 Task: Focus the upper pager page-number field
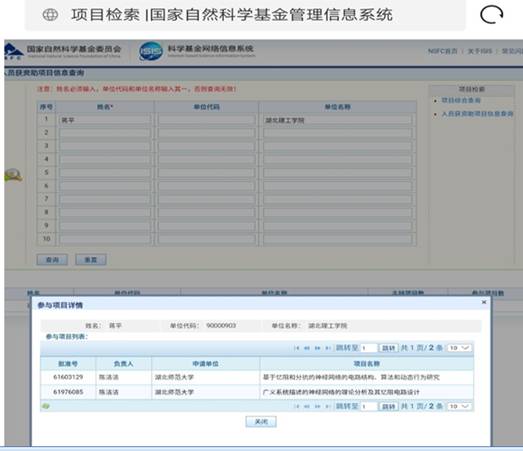pyautogui.click(x=369, y=348)
